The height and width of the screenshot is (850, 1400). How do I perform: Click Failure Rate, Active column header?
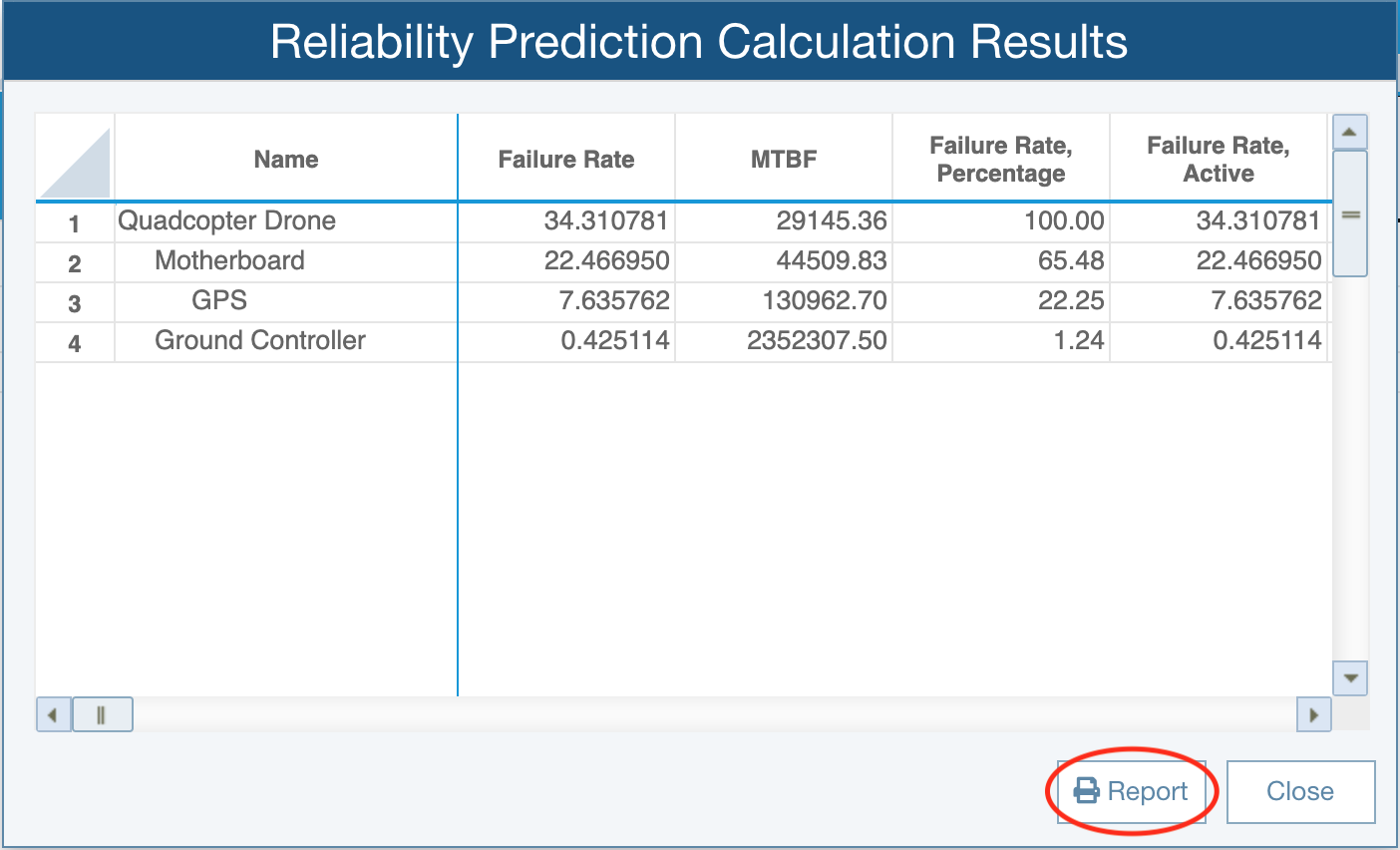tap(1219, 160)
